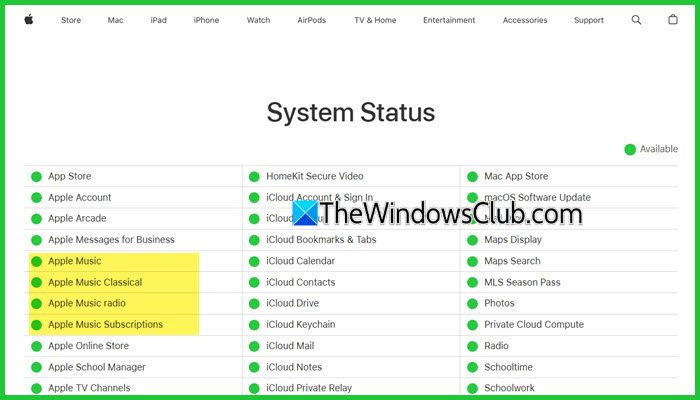Select the App Store text
Image resolution: width=700 pixels, height=400 pixels.
(x=70, y=176)
